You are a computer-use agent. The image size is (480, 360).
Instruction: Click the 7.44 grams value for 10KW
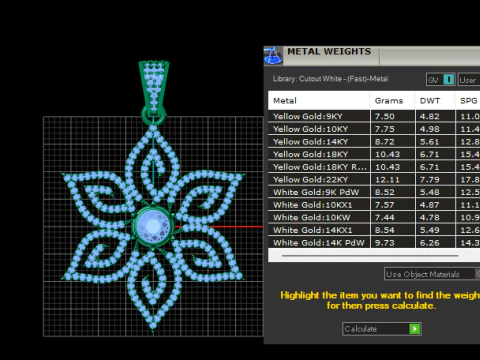385,218
